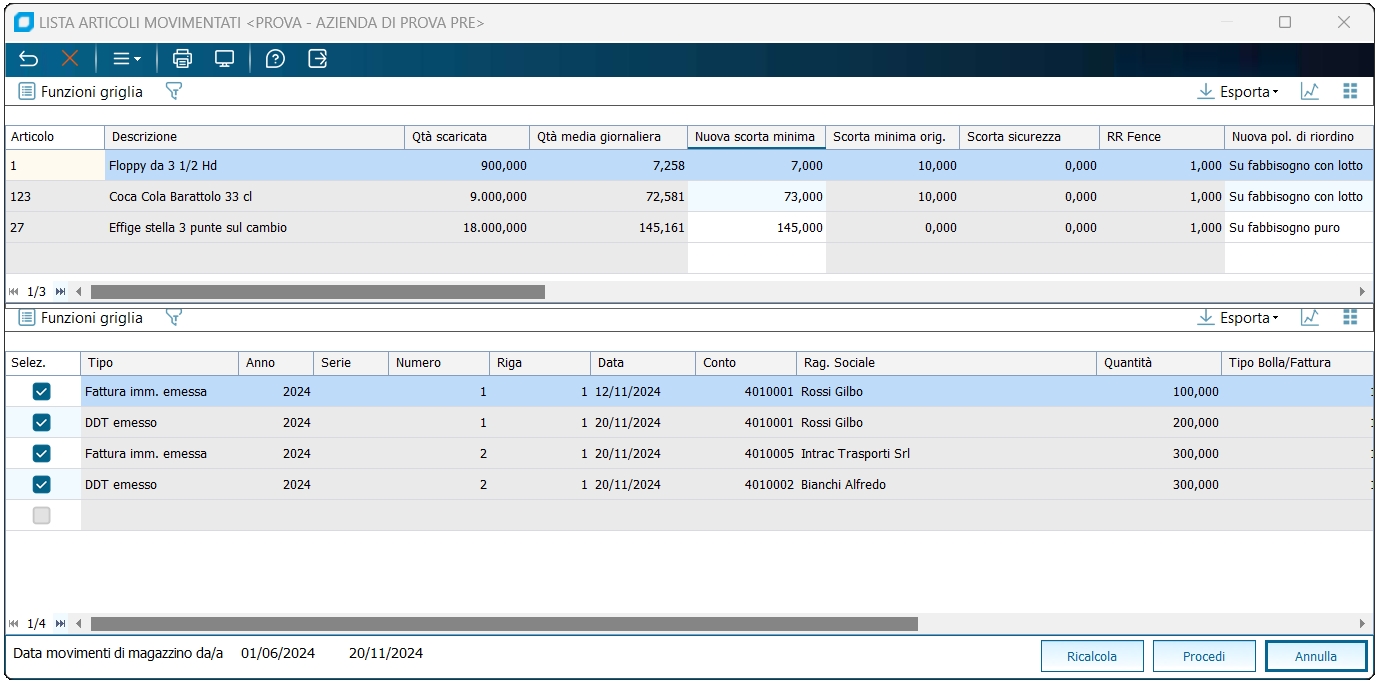Click the printer icon in the toolbar
1377x682 pixels.
tap(182, 59)
